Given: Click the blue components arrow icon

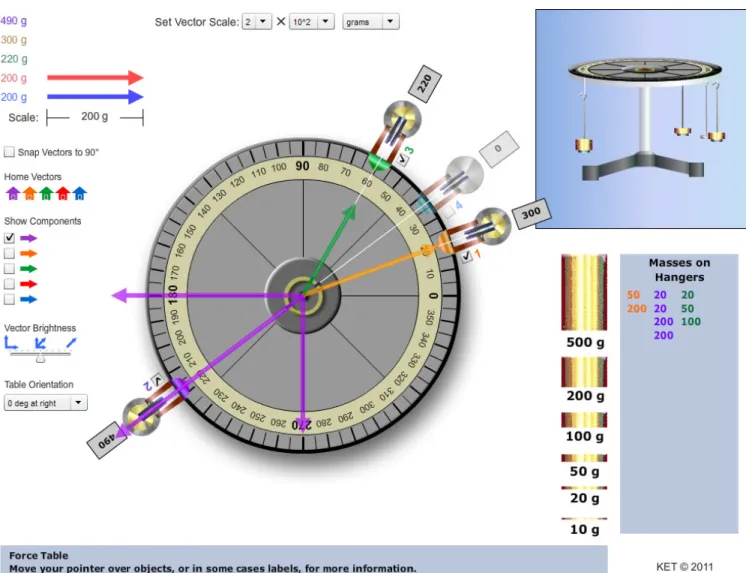Looking at the screenshot, I should pyautogui.click(x=29, y=299).
